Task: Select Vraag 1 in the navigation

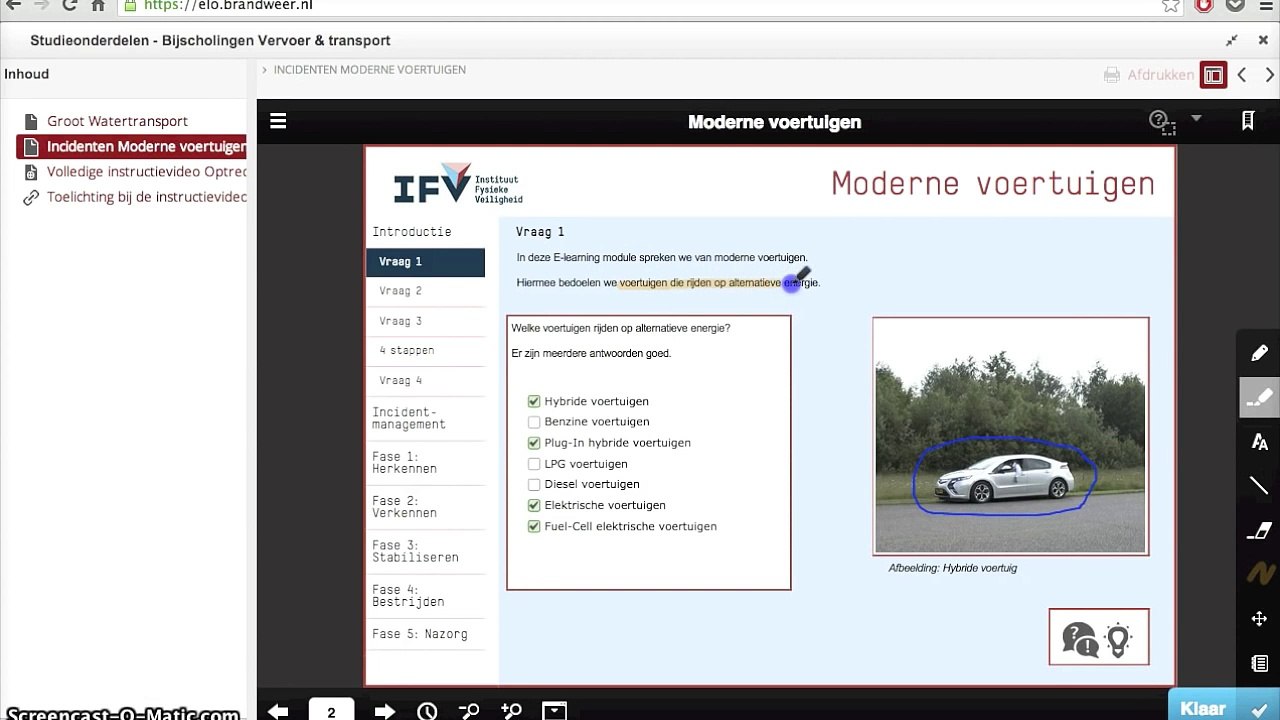Action: click(425, 262)
